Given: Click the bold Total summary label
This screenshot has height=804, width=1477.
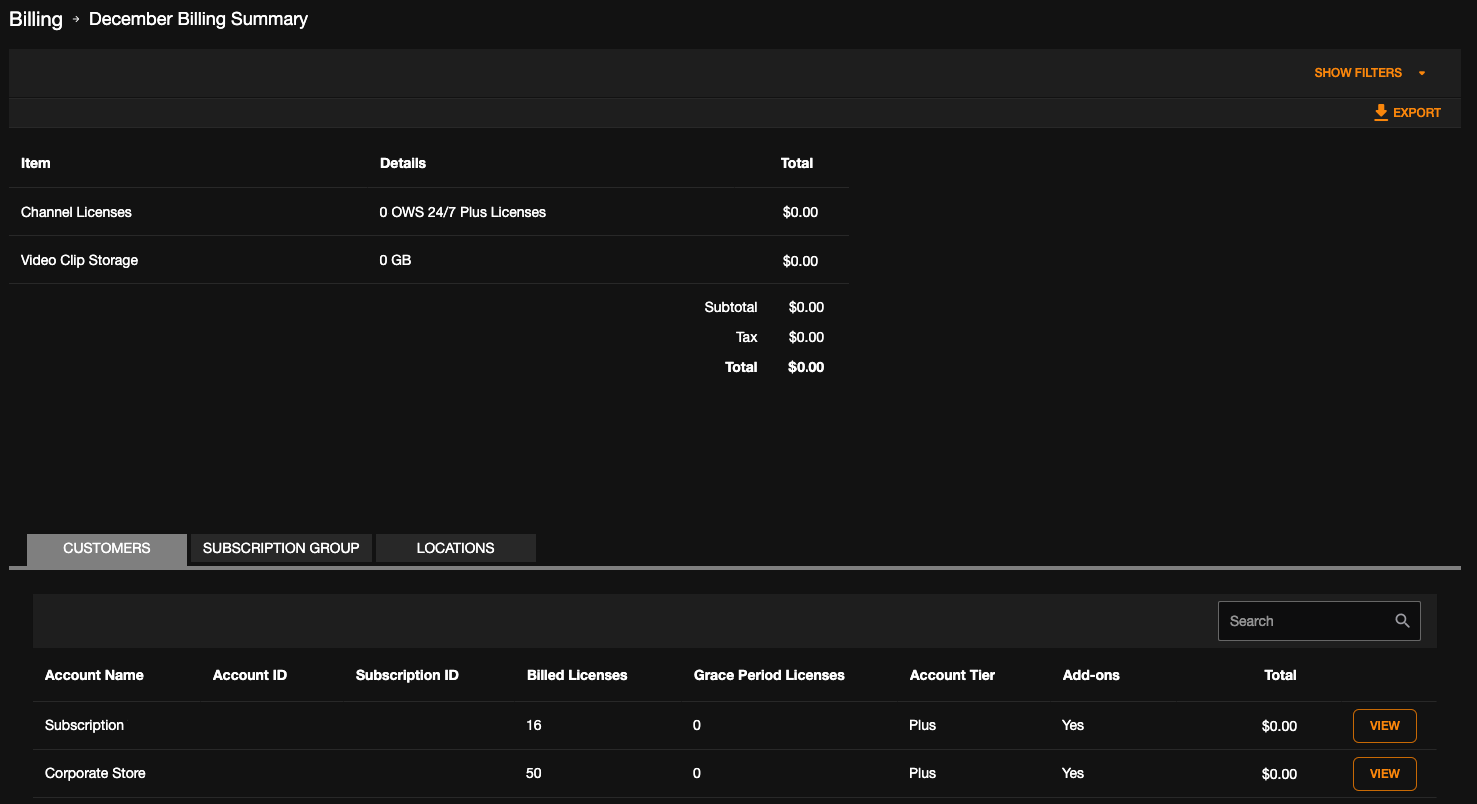Looking at the screenshot, I should (741, 367).
